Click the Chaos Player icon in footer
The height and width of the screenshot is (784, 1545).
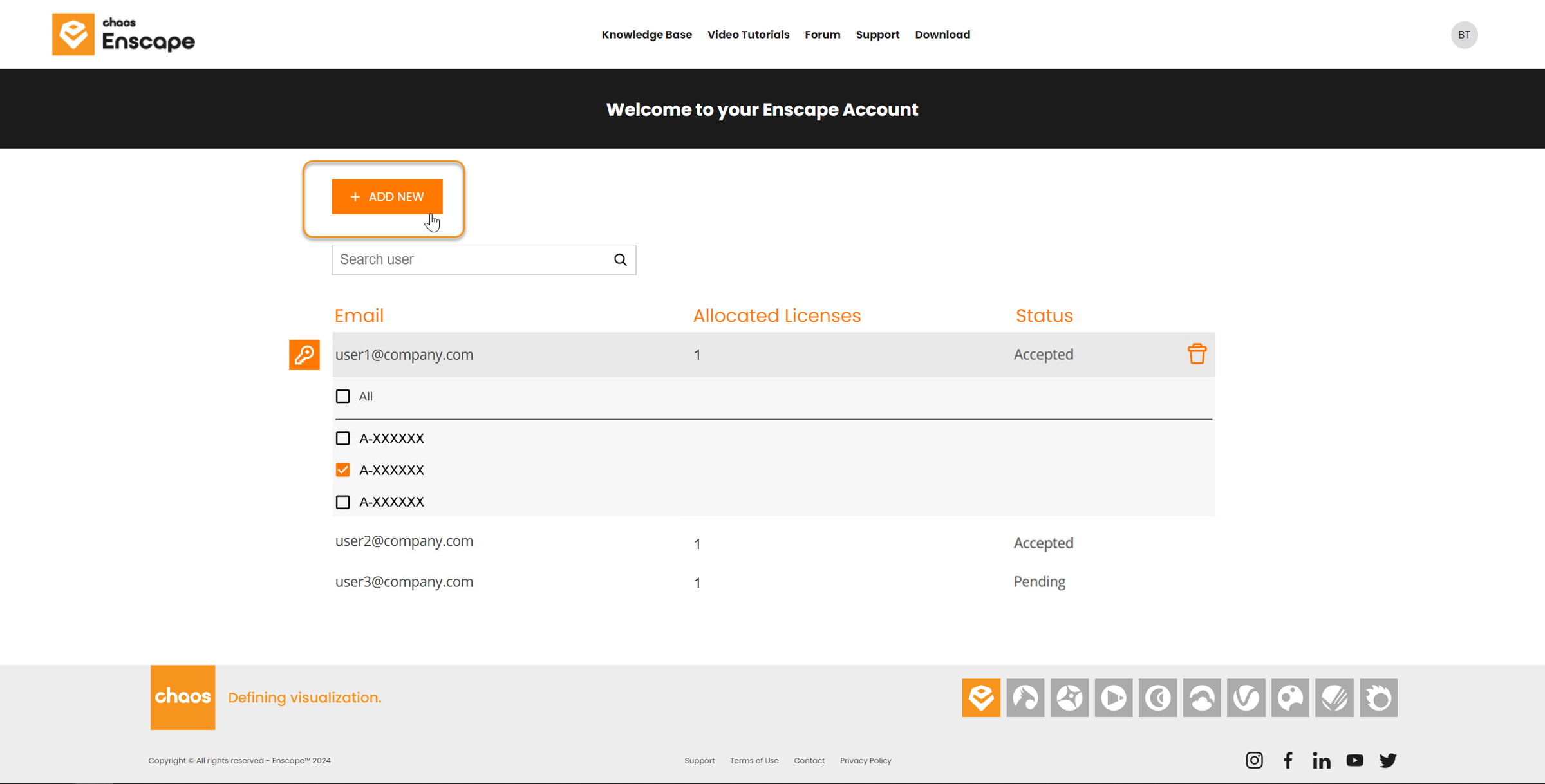click(x=1114, y=697)
